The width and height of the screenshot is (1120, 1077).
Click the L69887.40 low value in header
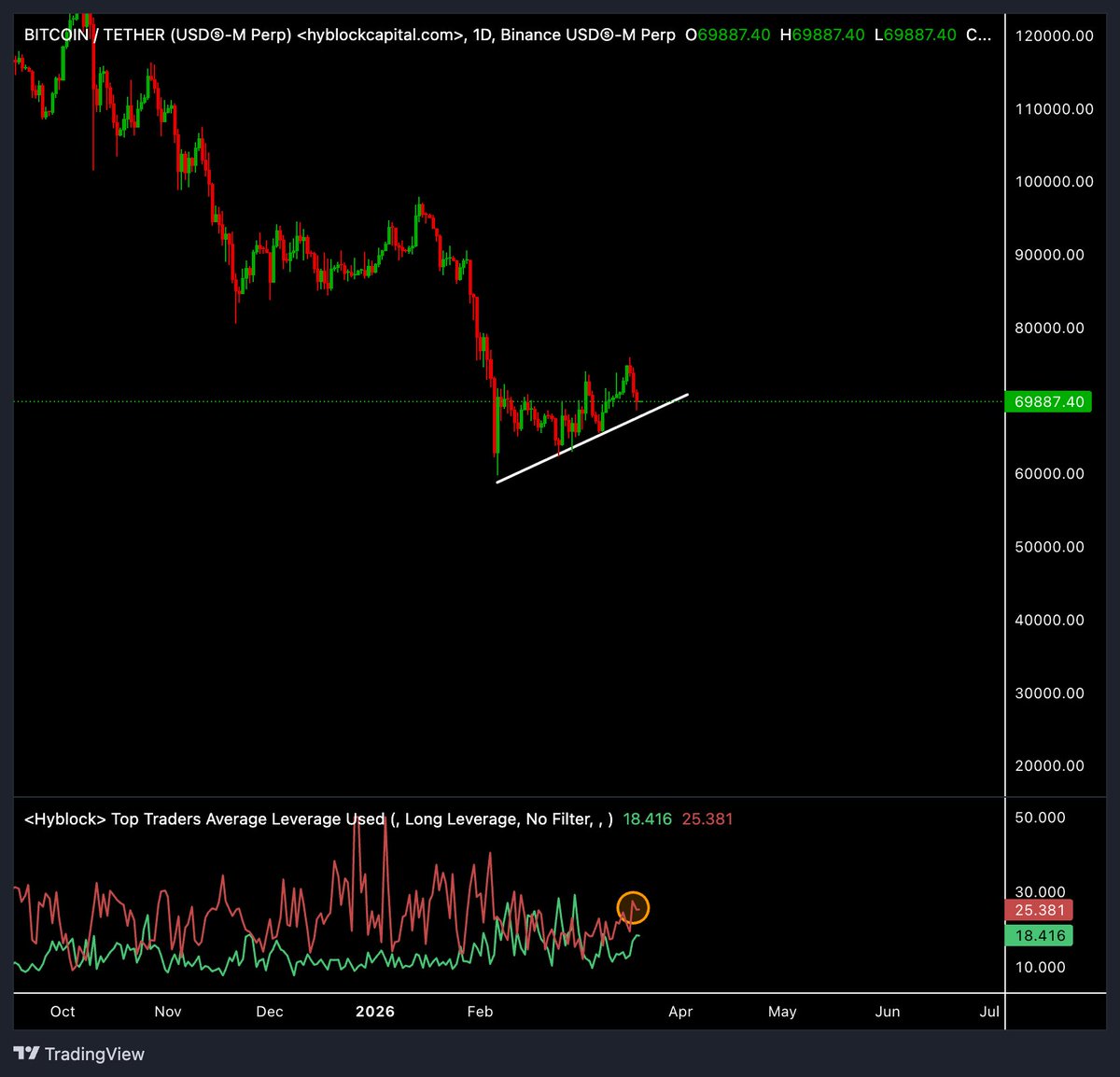(x=916, y=35)
